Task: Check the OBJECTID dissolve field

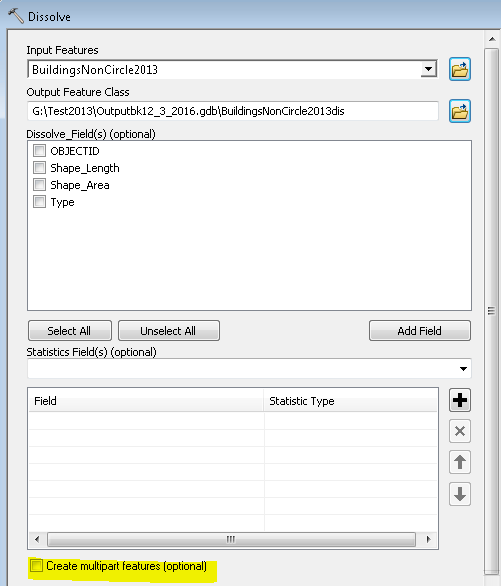Action: (39, 151)
